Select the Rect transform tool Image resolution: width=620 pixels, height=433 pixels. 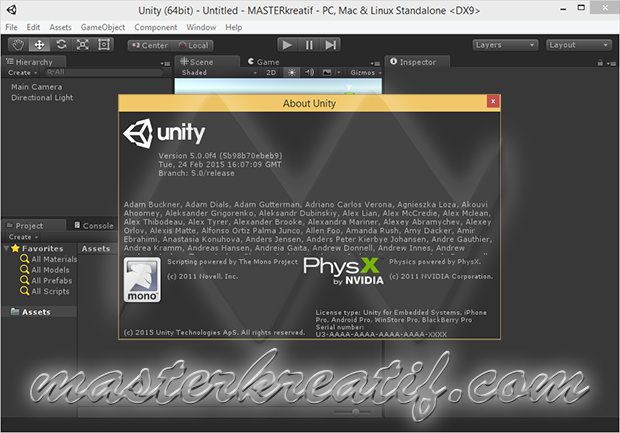[x=104, y=45]
